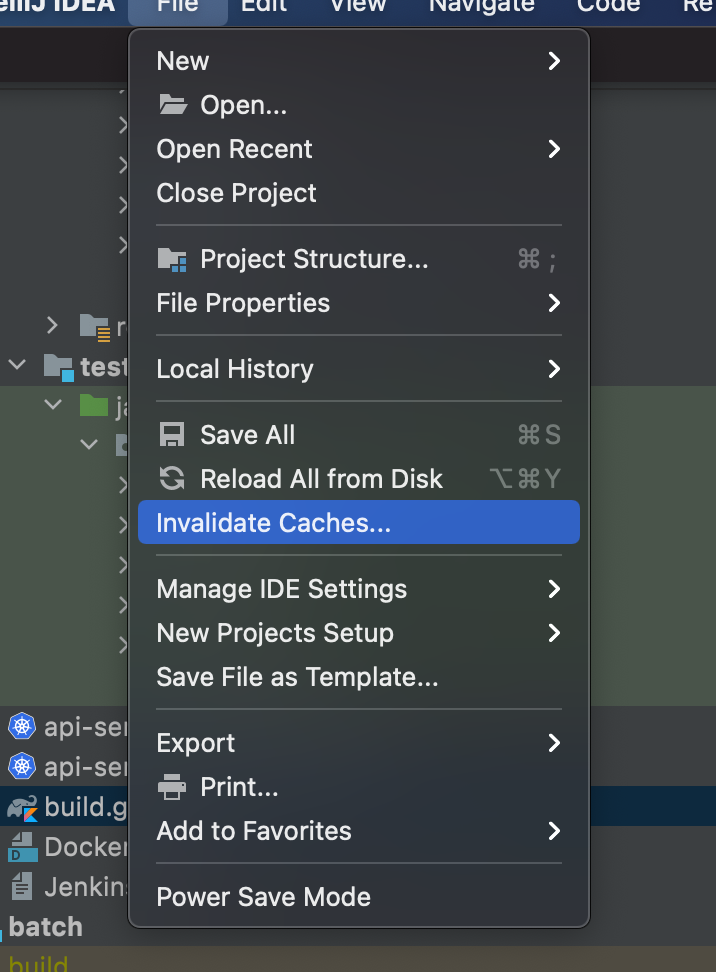The image size is (716, 972).
Task: Open the Navigate menu
Action: [482, 7]
